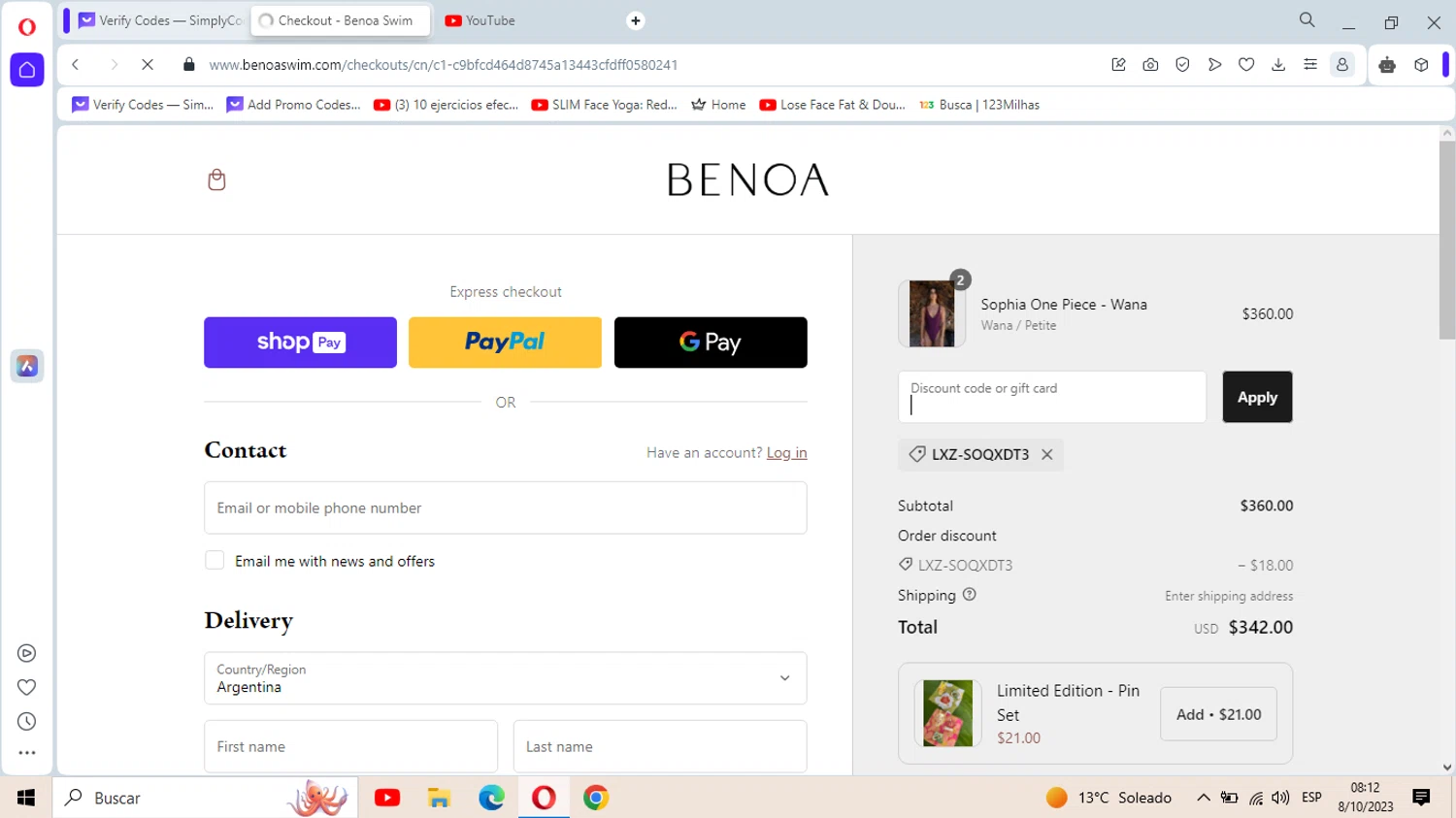Image resolution: width=1456 pixels, height=818 pixels.
Task: Switch to the YouTube tab
Action: tap(480, 20)
